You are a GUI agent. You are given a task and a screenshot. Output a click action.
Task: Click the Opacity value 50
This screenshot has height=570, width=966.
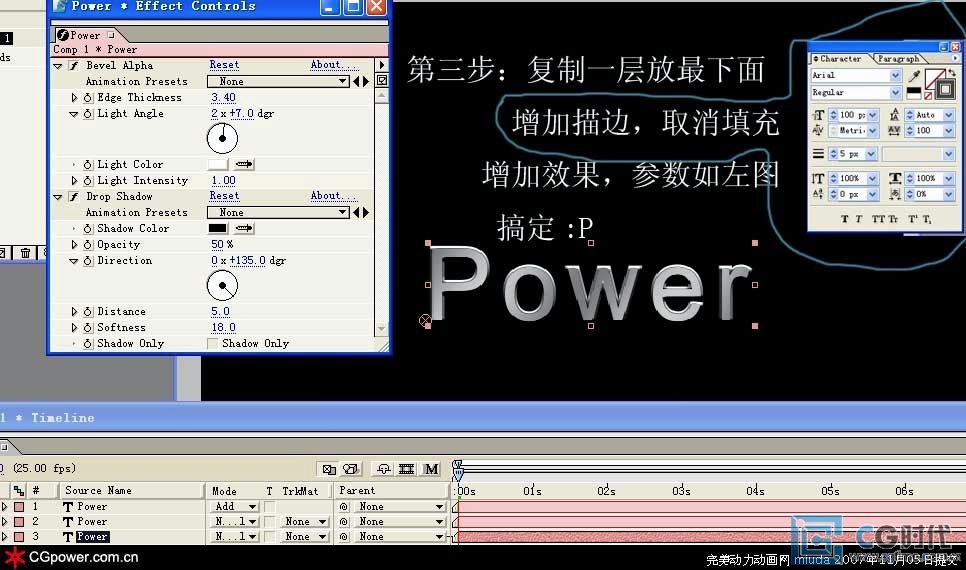(217, 245)
